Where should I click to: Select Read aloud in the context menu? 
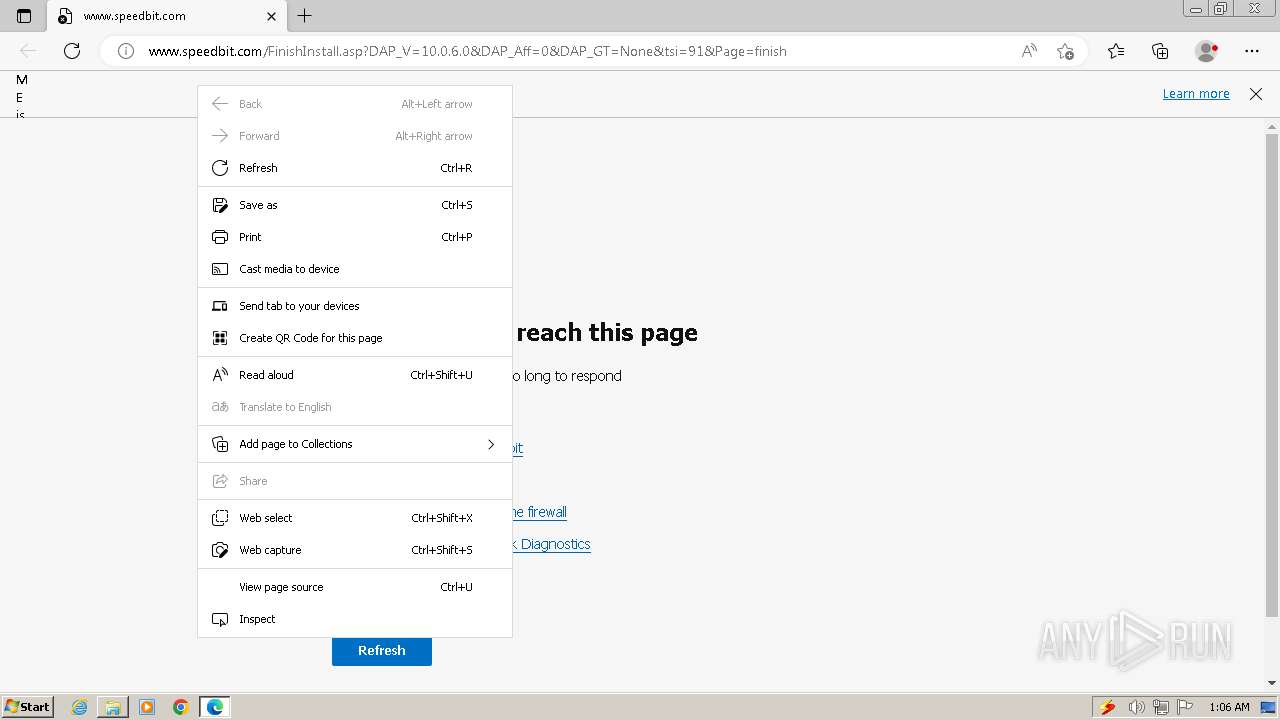pyautogui.click(x=355, y=375)
